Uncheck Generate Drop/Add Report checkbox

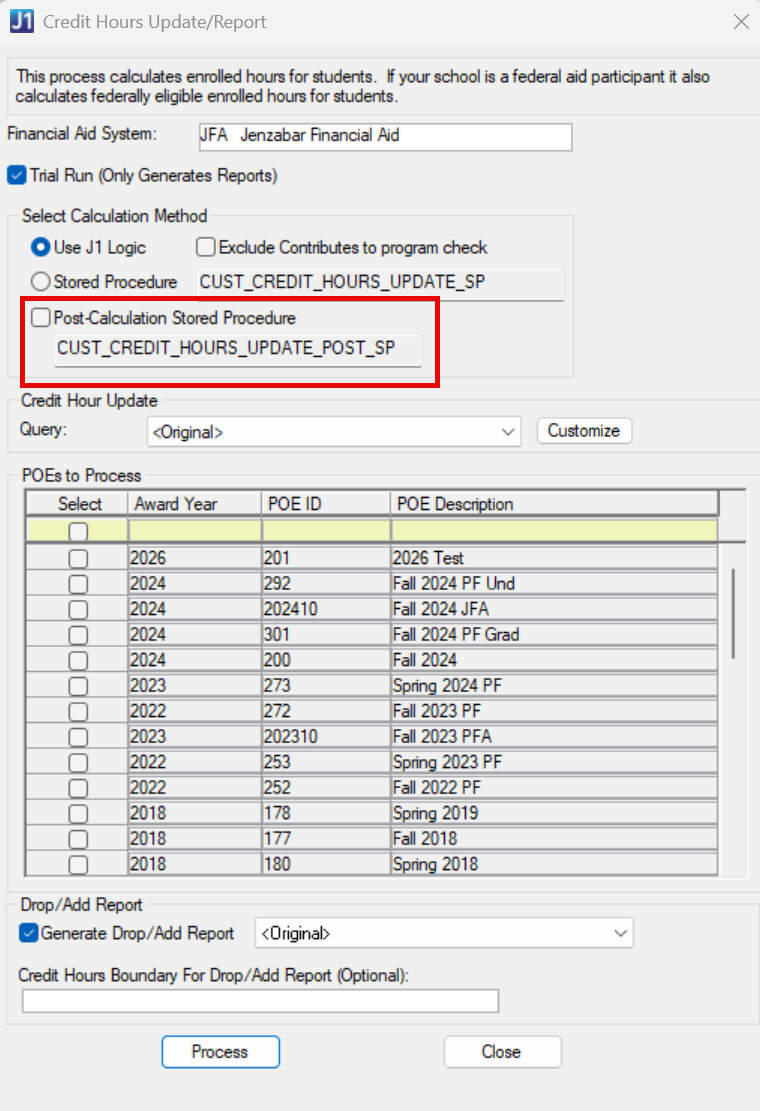click(28, 933)
